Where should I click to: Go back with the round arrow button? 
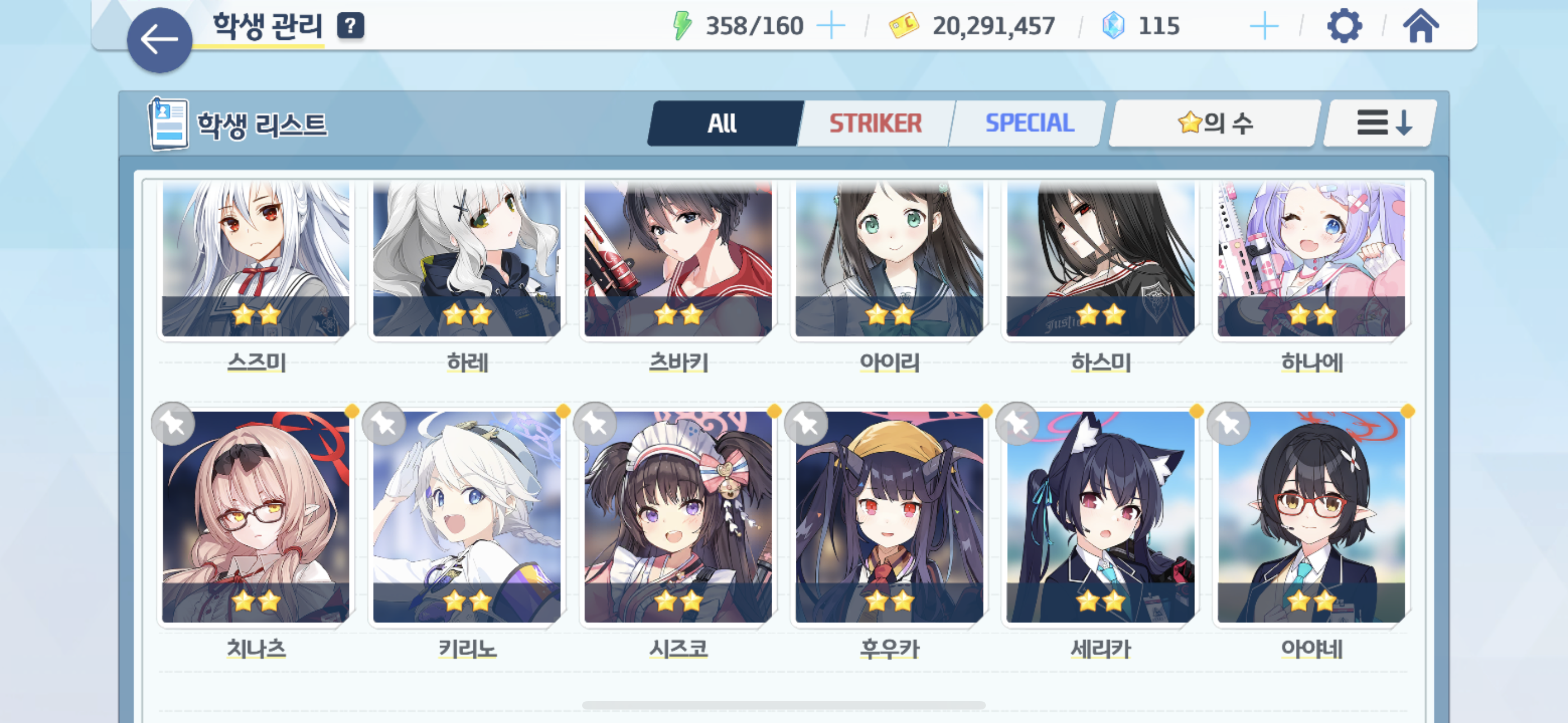point(159,40)
